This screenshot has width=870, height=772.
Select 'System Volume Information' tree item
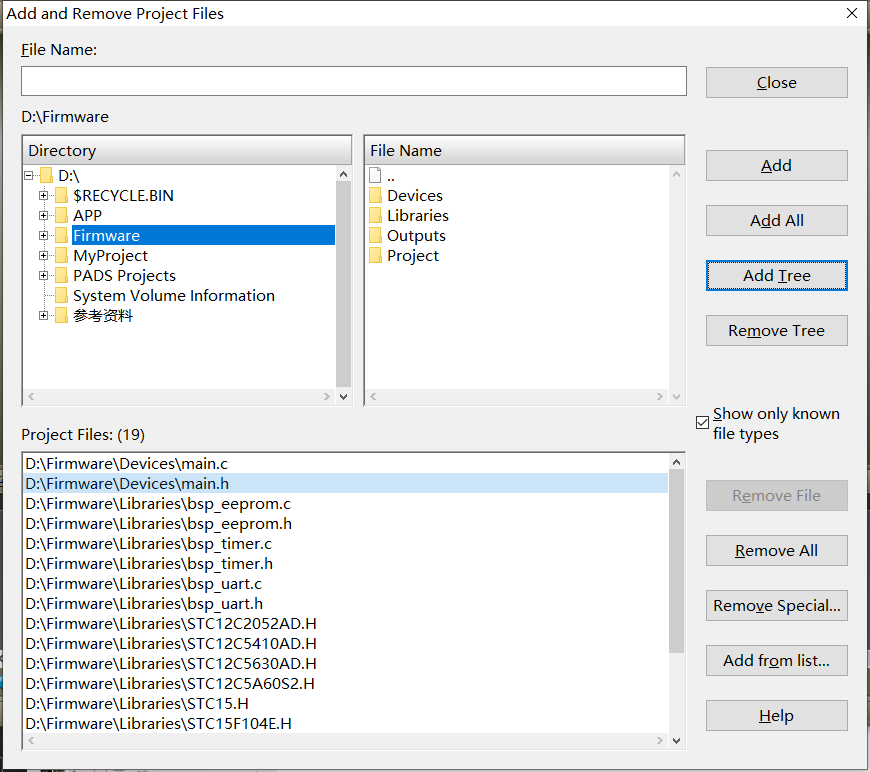(x=174, y=296)
